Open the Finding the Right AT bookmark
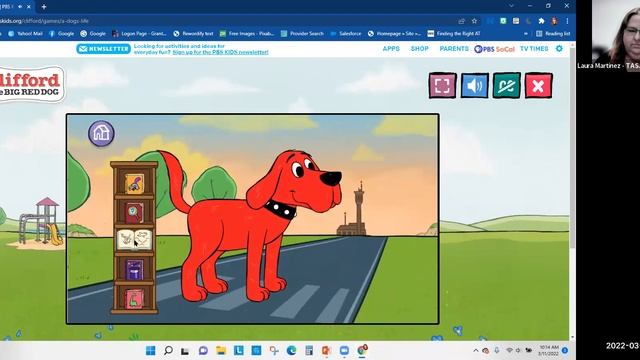Screen dimensions: 640x360 (454, 33)
